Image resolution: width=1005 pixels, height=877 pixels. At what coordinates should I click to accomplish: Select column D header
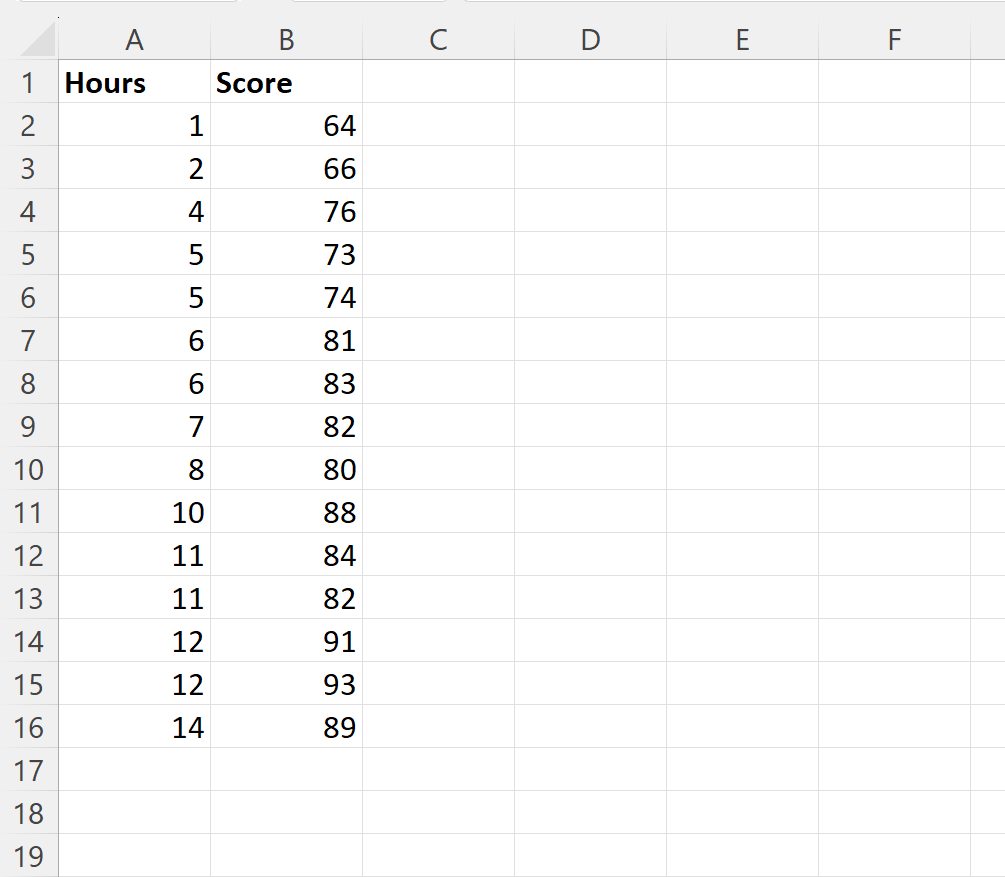tap(590, 40)
